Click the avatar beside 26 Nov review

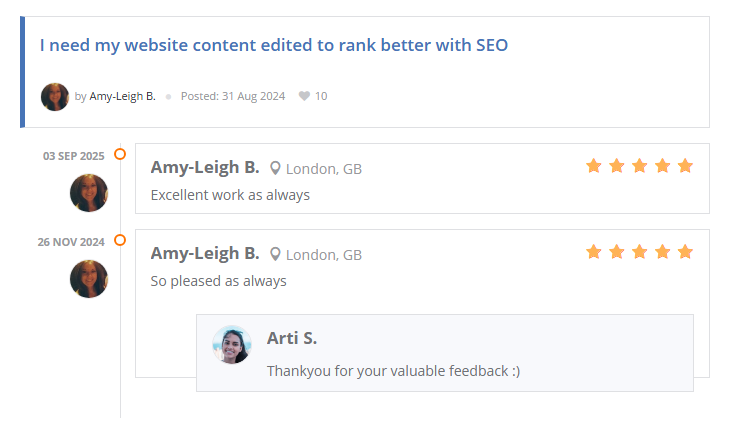point(89,279)
